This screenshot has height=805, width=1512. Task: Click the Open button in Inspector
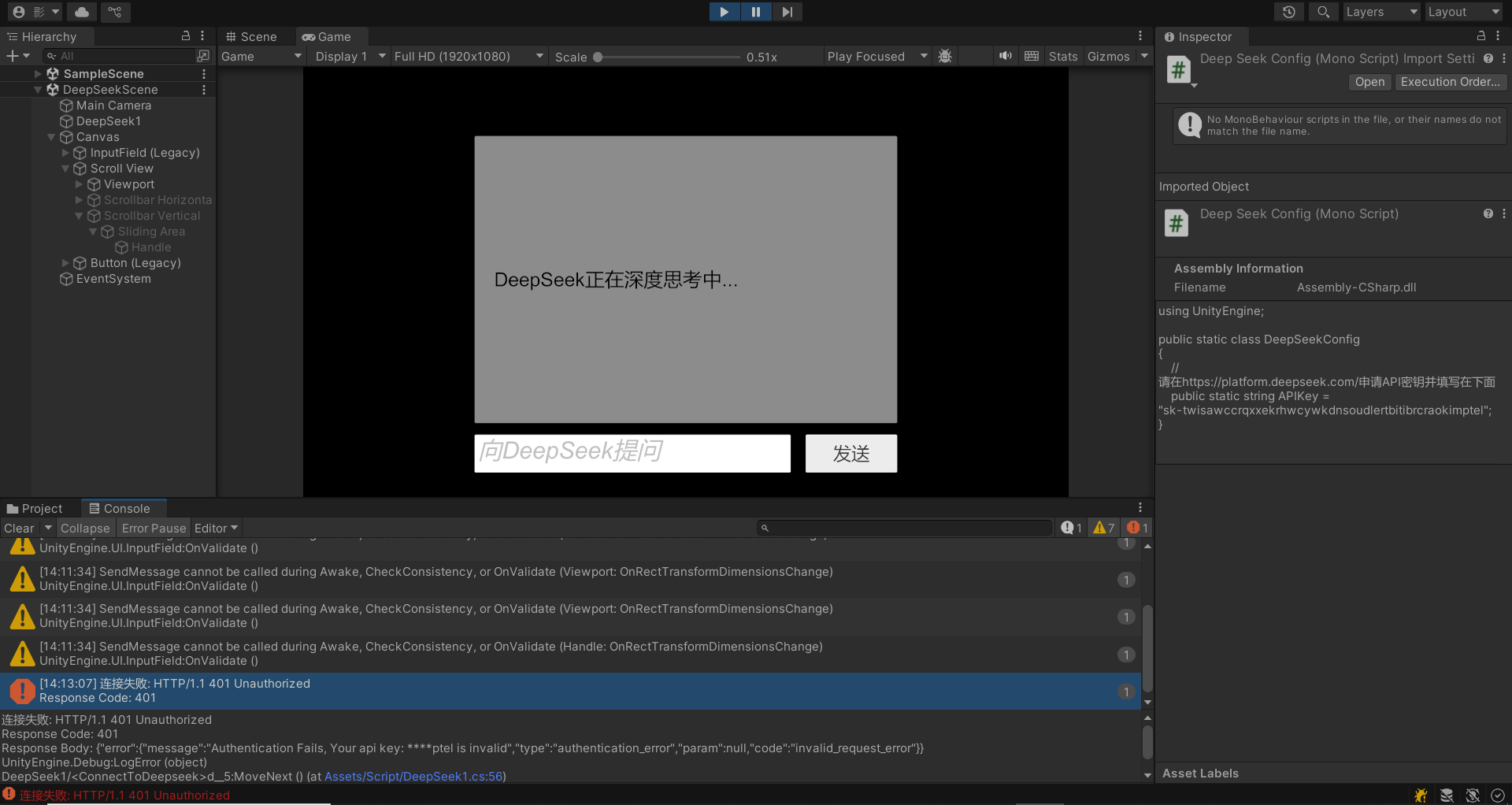point(1369,82)
